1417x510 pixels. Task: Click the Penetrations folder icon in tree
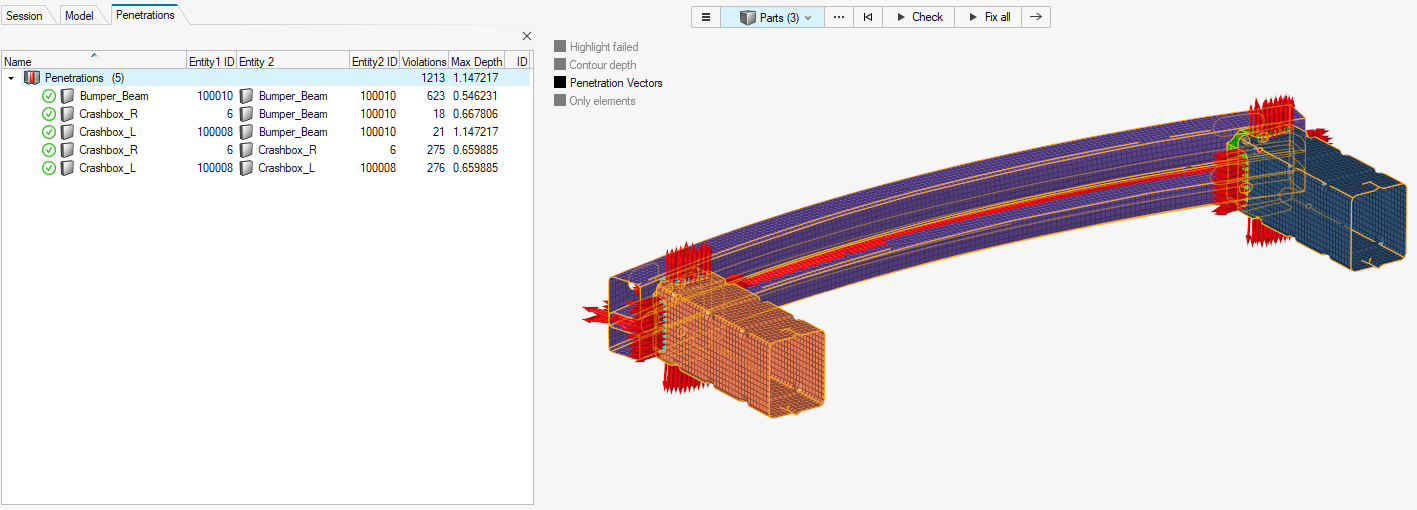[x=32, y=78]
